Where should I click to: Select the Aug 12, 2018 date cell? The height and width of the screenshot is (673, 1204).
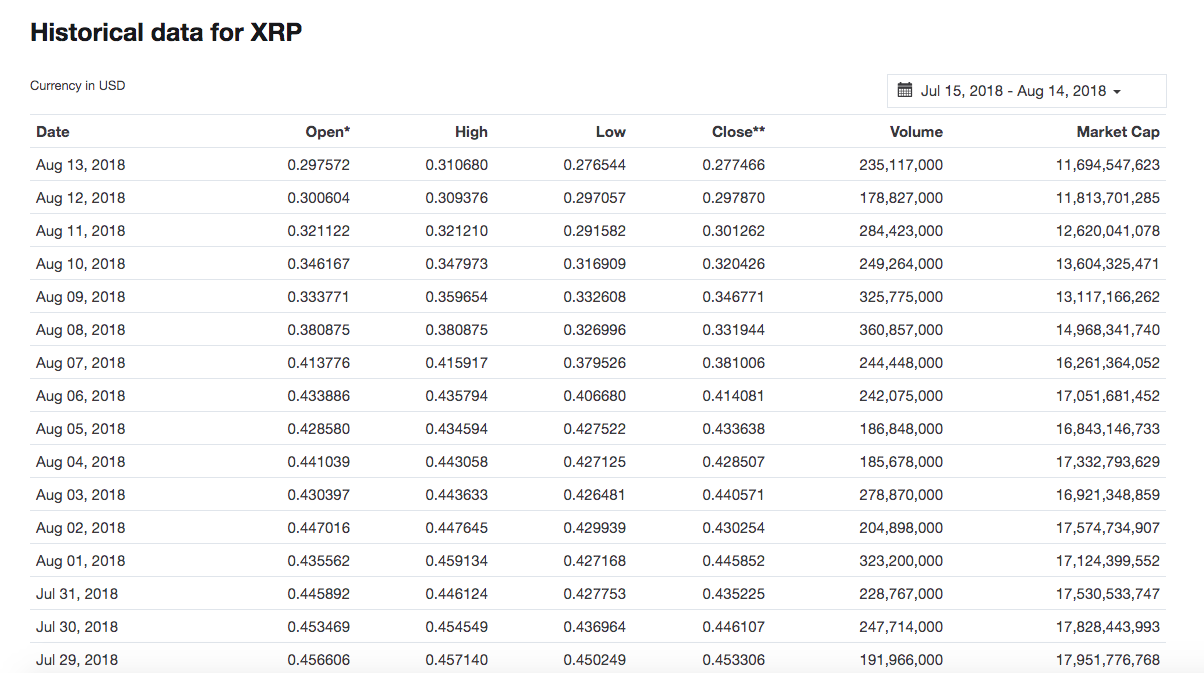click(81, 198)
